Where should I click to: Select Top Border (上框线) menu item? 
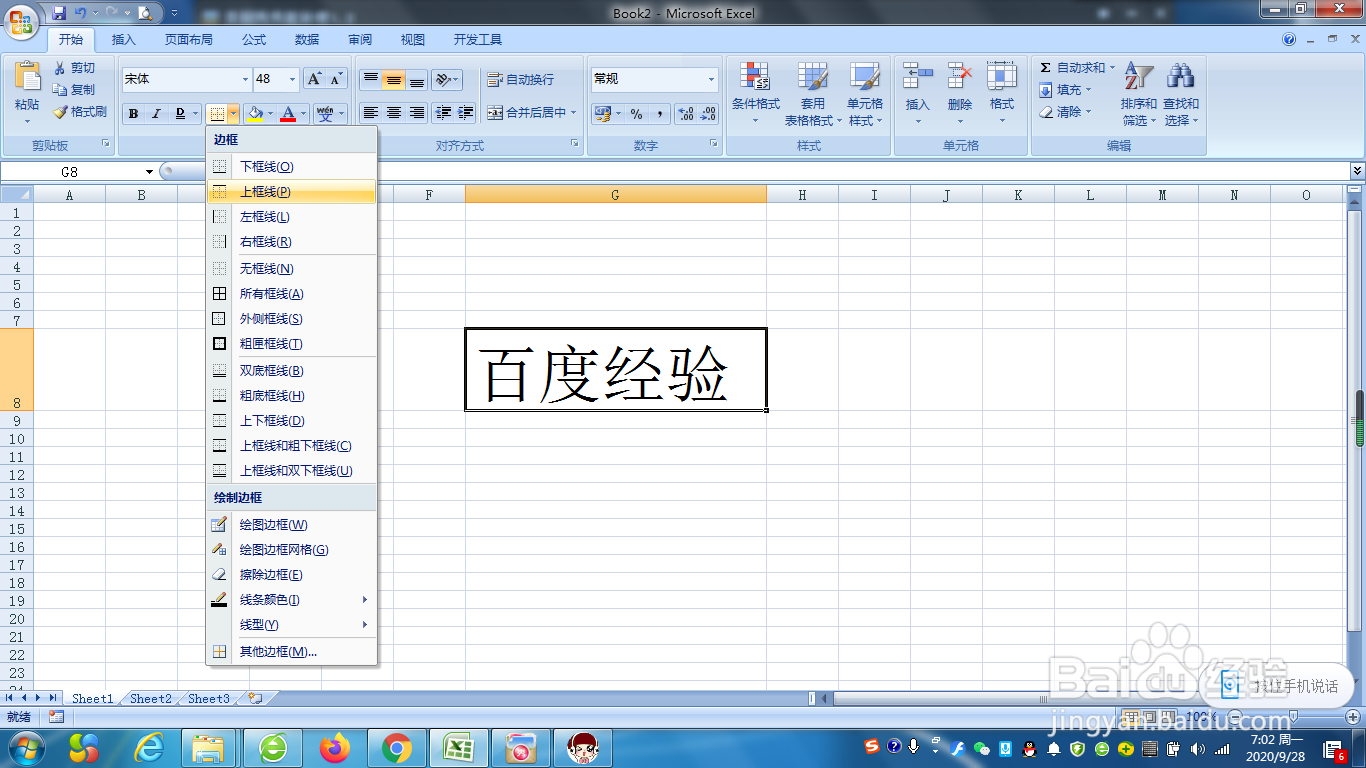point(291,192)
